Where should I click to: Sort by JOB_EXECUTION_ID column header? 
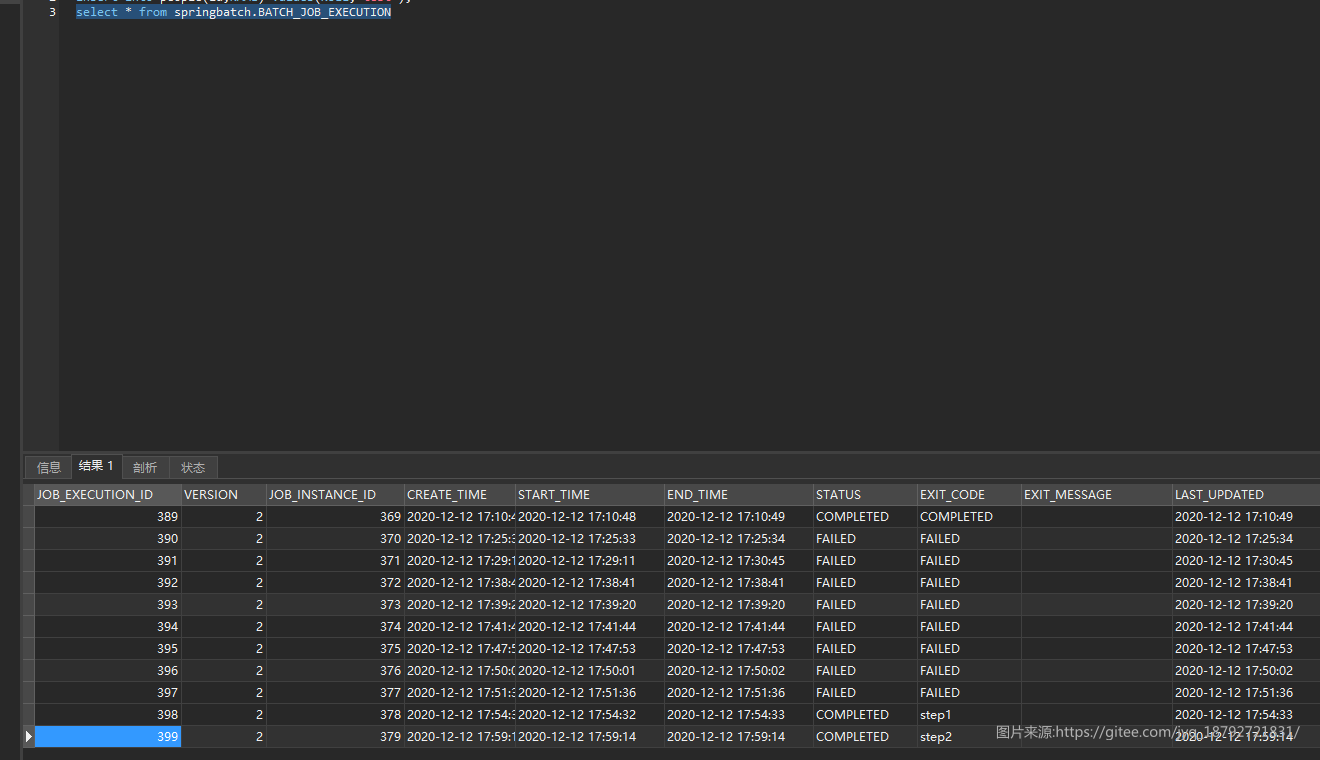tap(107, 495)
